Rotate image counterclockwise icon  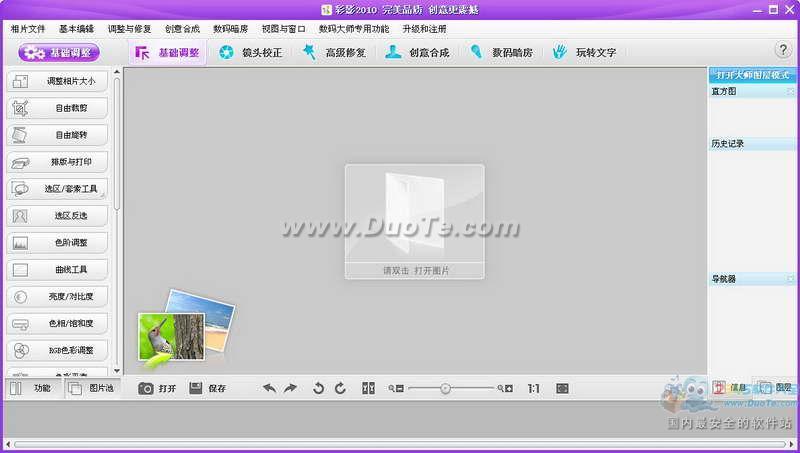point(318,389)
